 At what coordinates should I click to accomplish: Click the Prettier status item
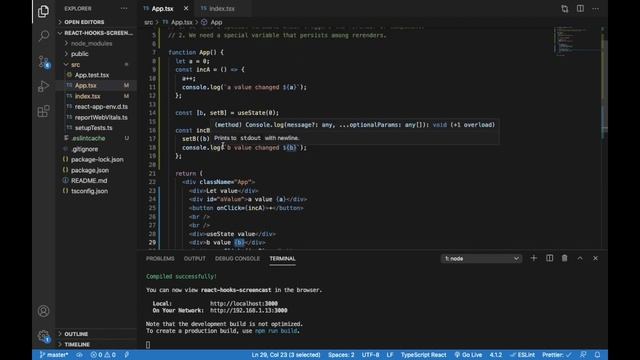click(557, 355)
